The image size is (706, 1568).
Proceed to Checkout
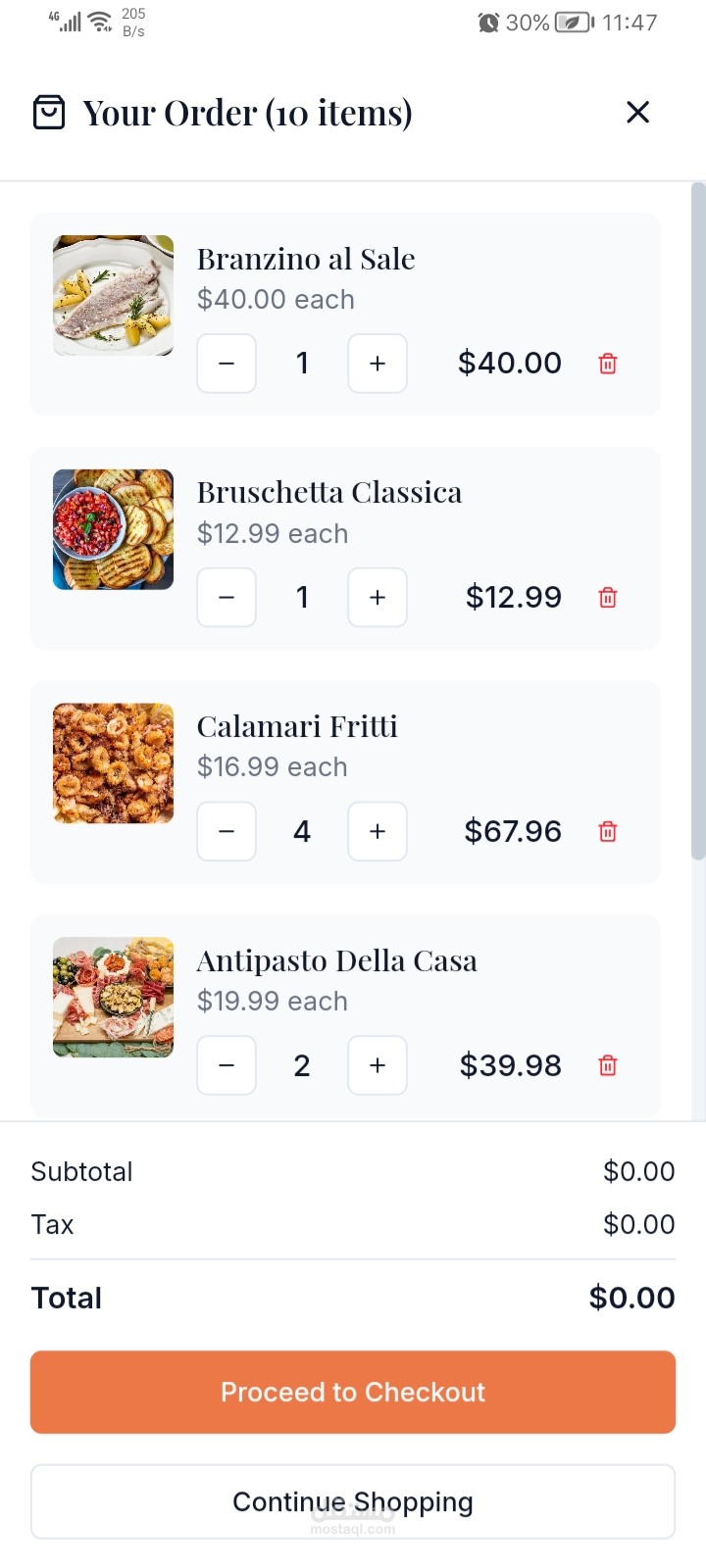pyautogui.click(x=353, y=1392)
